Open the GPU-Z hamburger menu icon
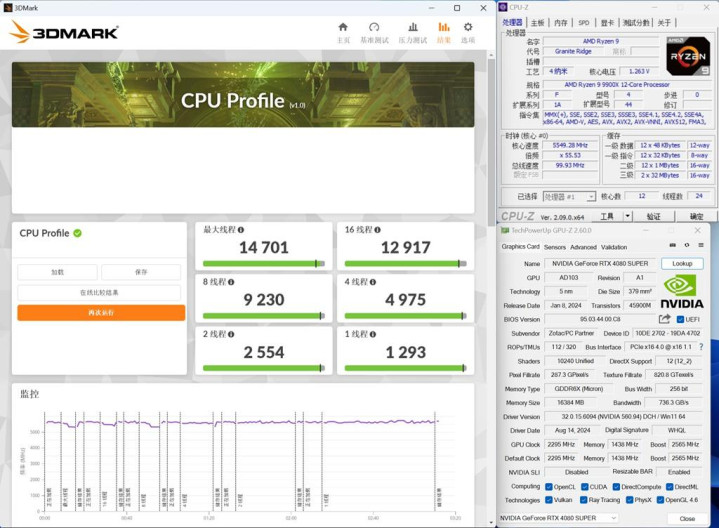Viewport: 719px width, 528px height. [x=701, y=245]
